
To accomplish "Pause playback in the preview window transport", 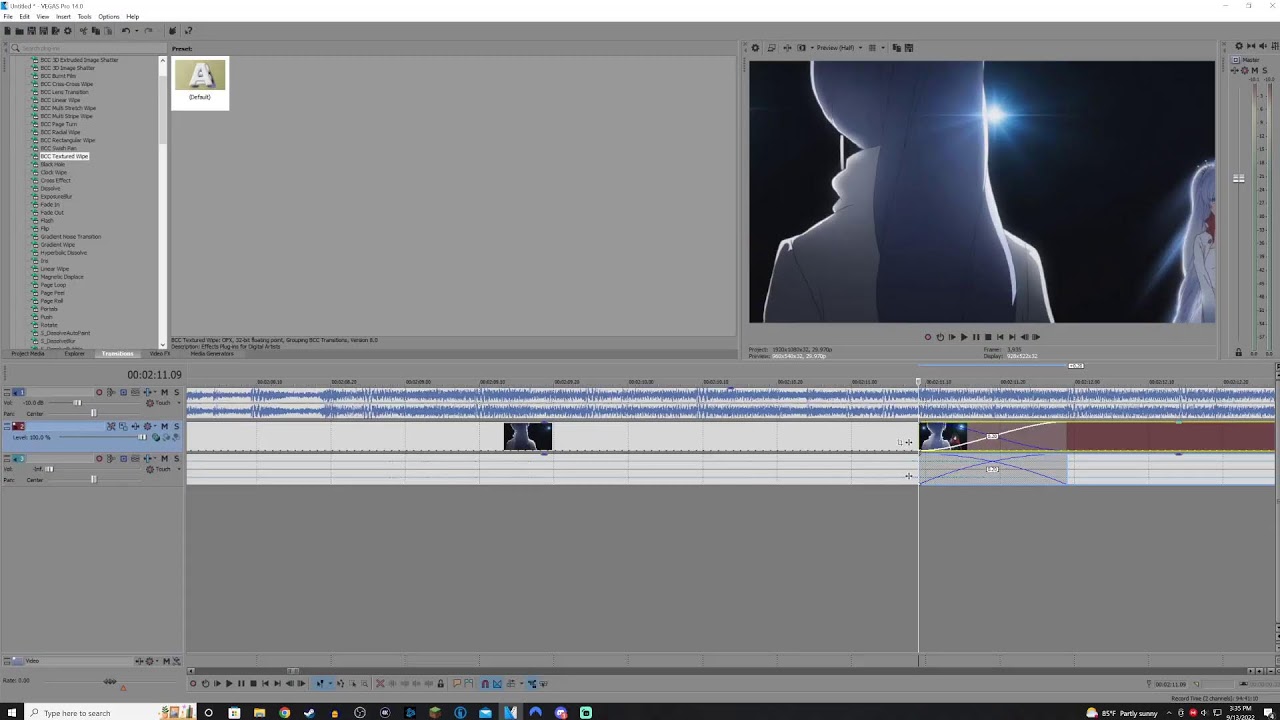I will [976, 337].
